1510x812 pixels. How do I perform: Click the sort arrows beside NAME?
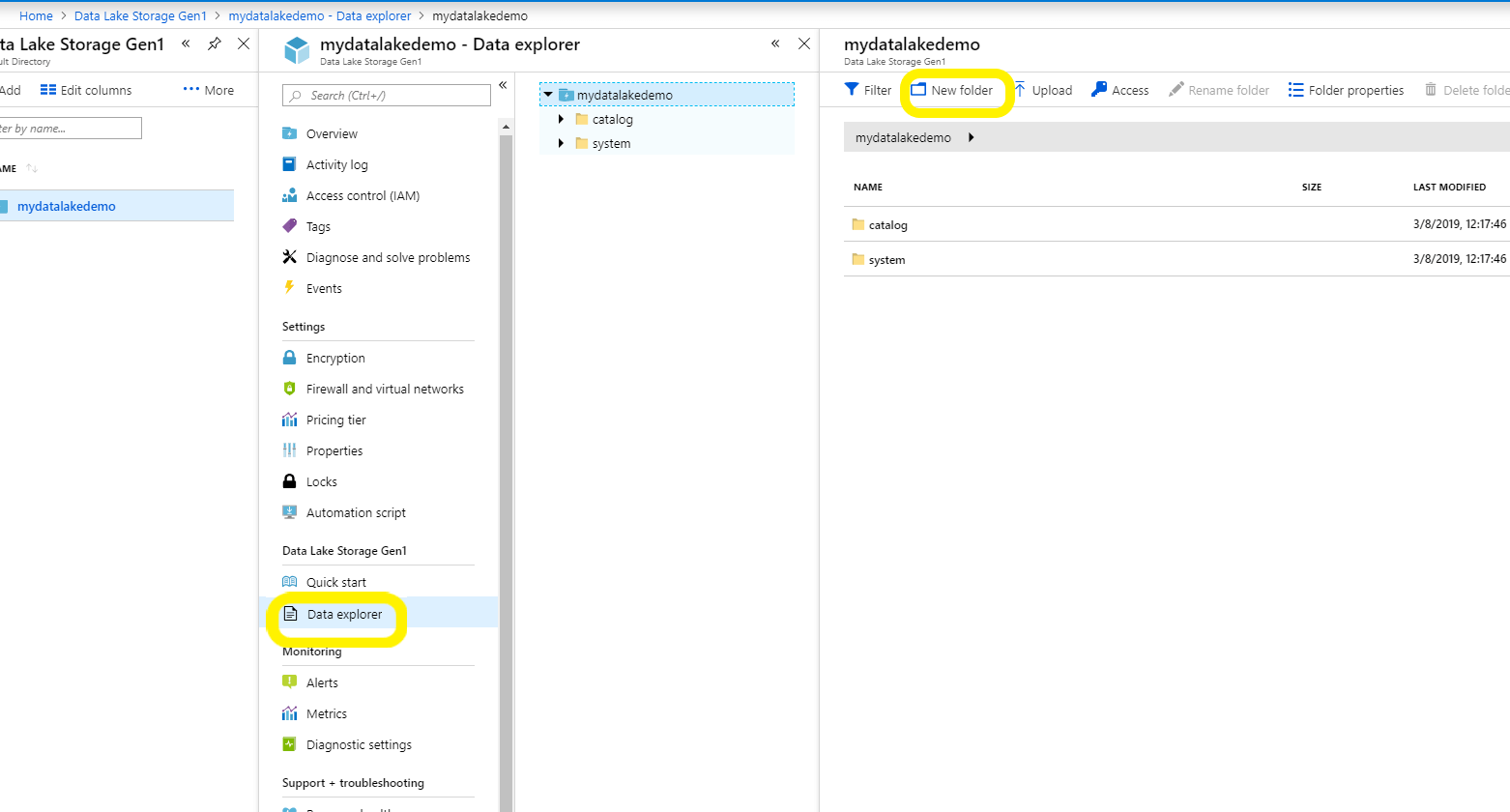click(32, 168)
